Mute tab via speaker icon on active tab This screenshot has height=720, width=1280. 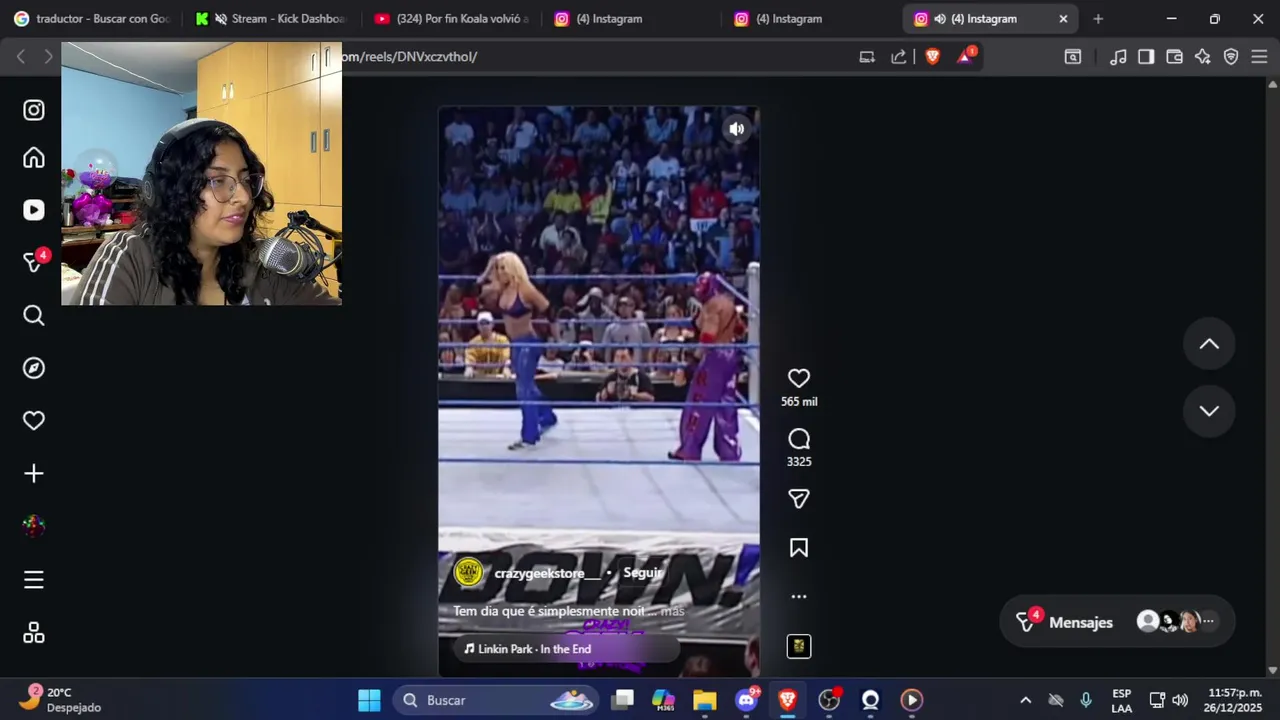[940, 19]
